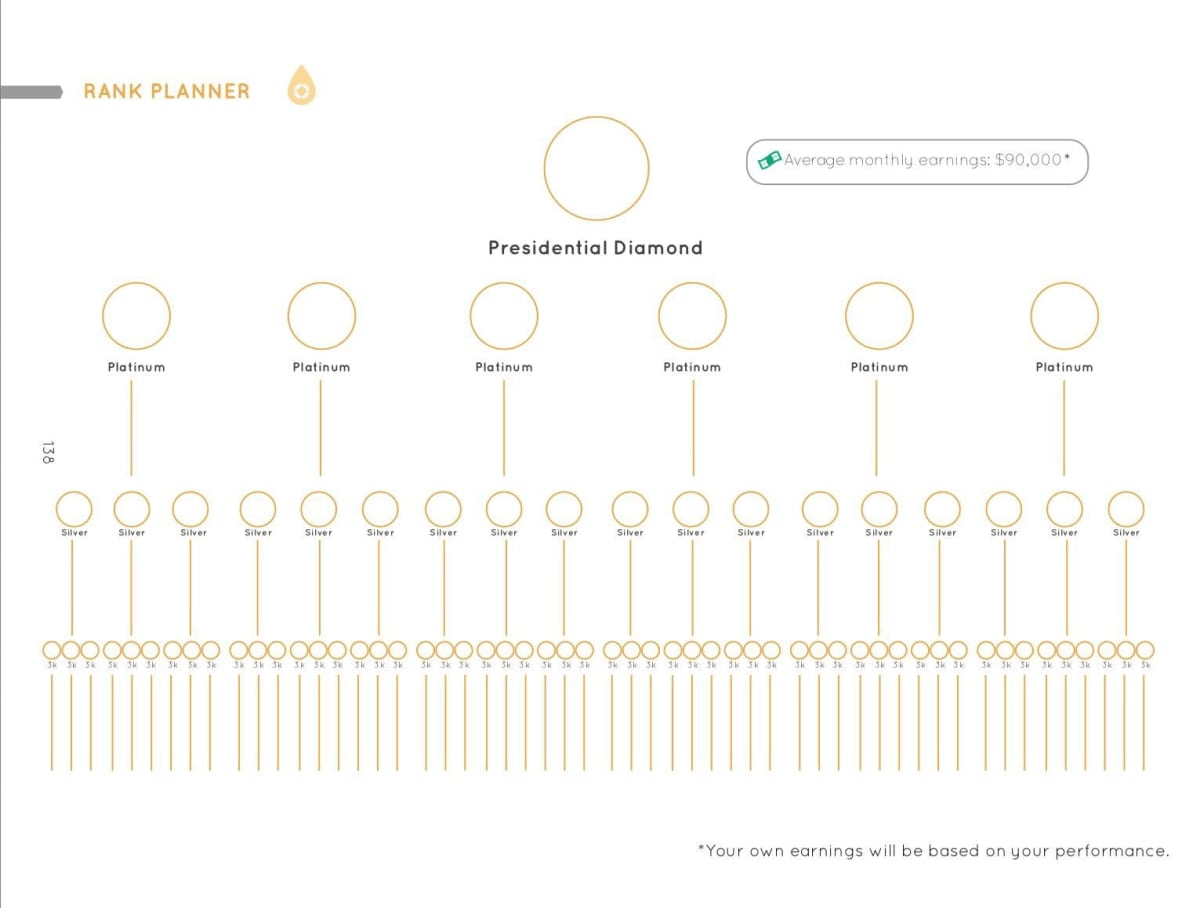Image resolution: width=1200 pixels, height=908 pixels.
Task: Click the Silver circle directly beneath first Platinum line
Action: click(x=132, y=509)
